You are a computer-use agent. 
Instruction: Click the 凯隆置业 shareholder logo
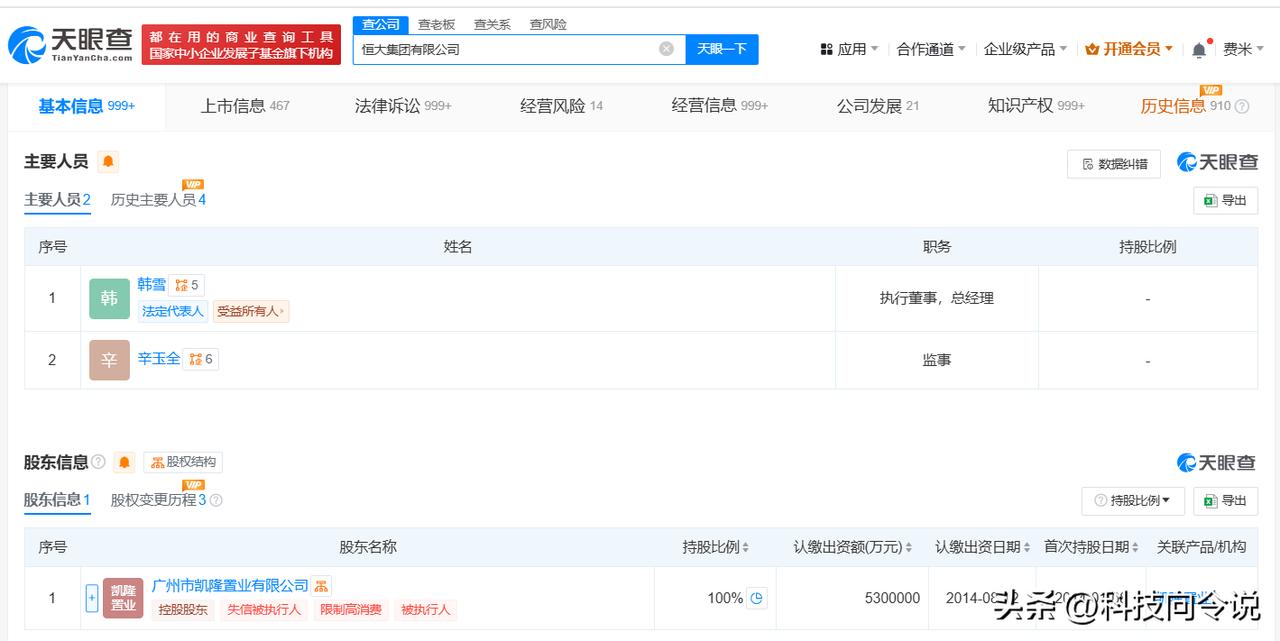[x=123, y=598]
